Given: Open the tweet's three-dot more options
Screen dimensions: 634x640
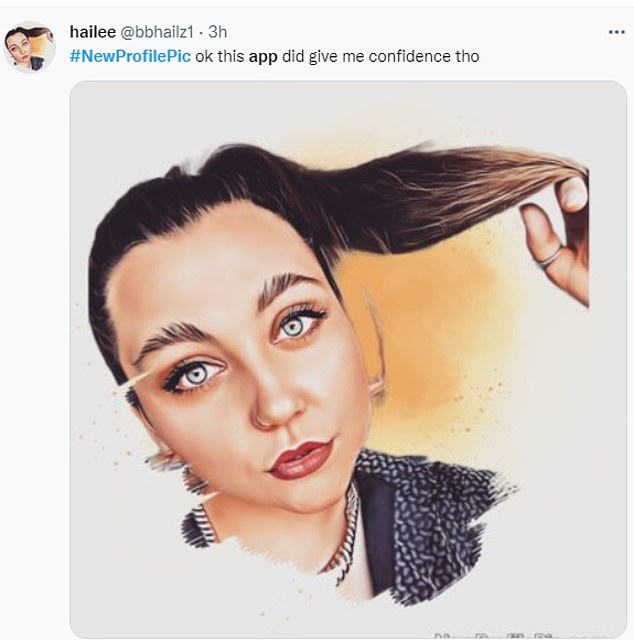Looking at the screenshot, I should point(615,32).
